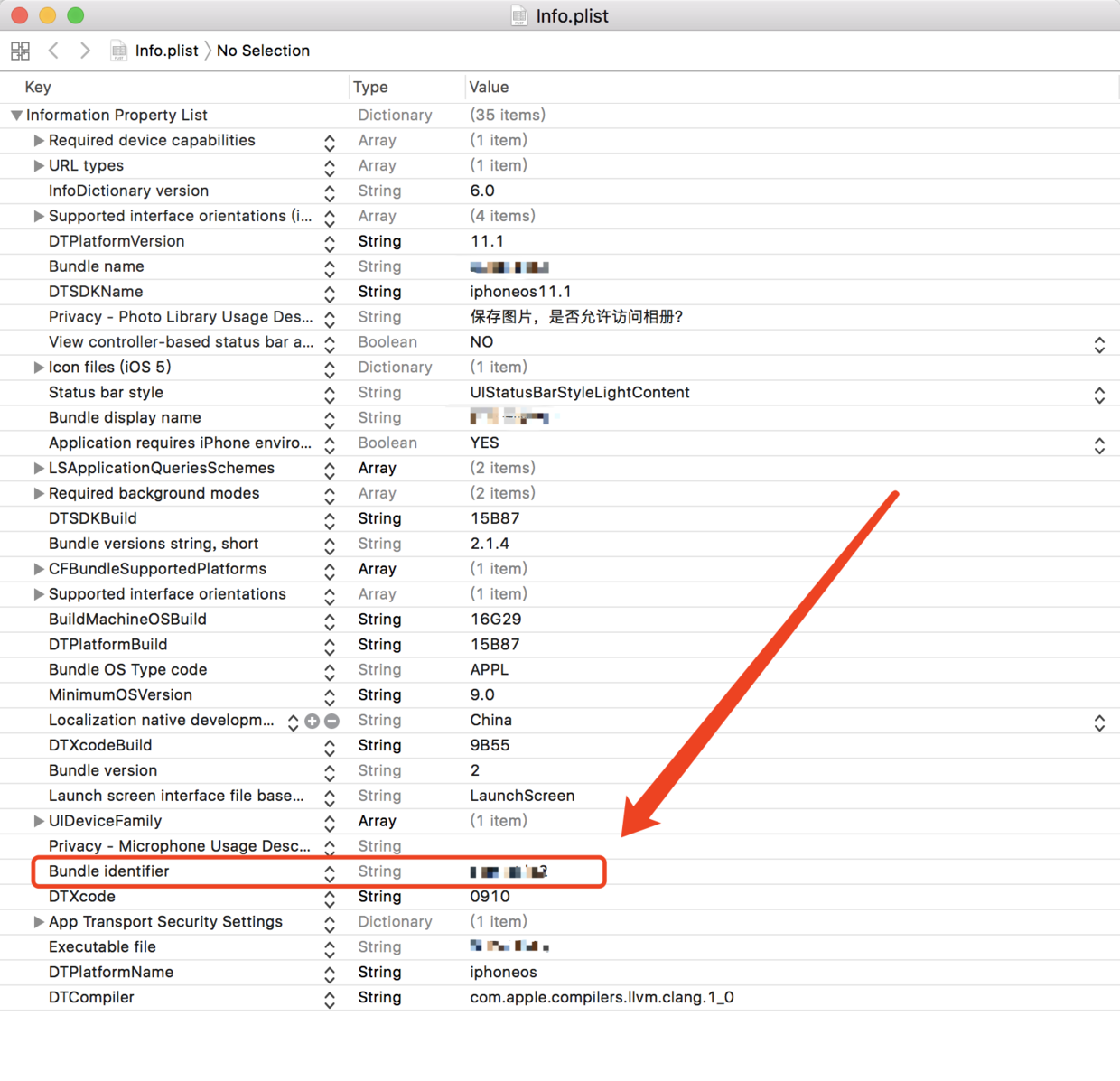Screen dimensions: 1120x1081
Task: Select the iphoneos11.1 value
Action: [520, 292]
